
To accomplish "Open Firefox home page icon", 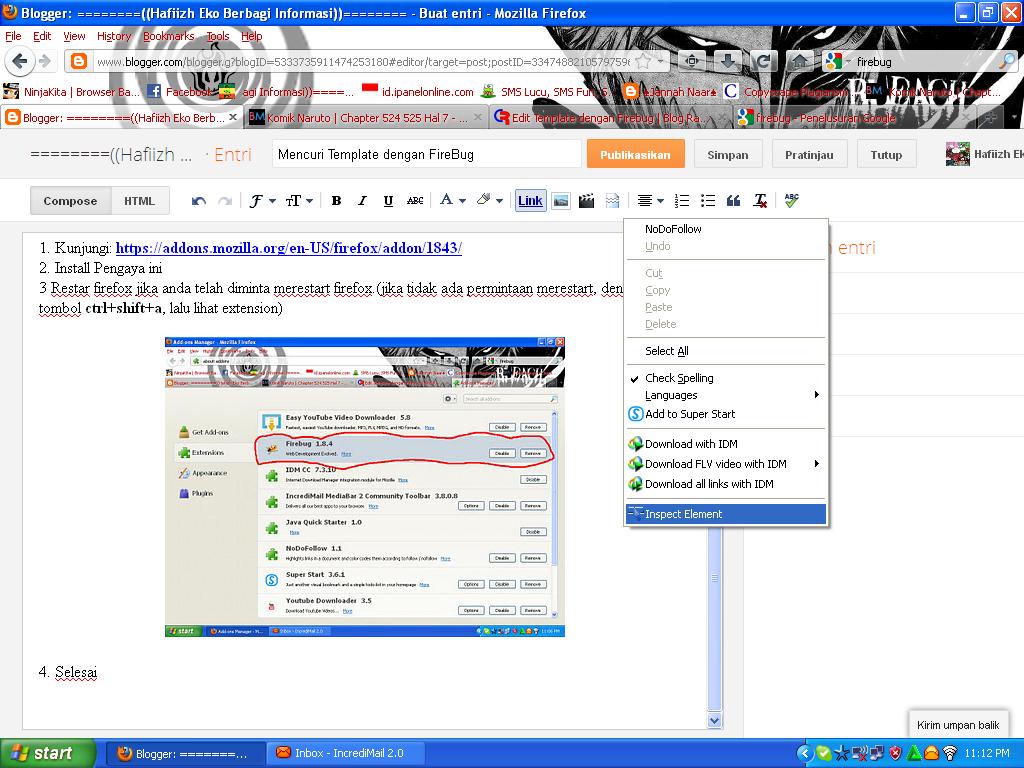I will 799,61.
